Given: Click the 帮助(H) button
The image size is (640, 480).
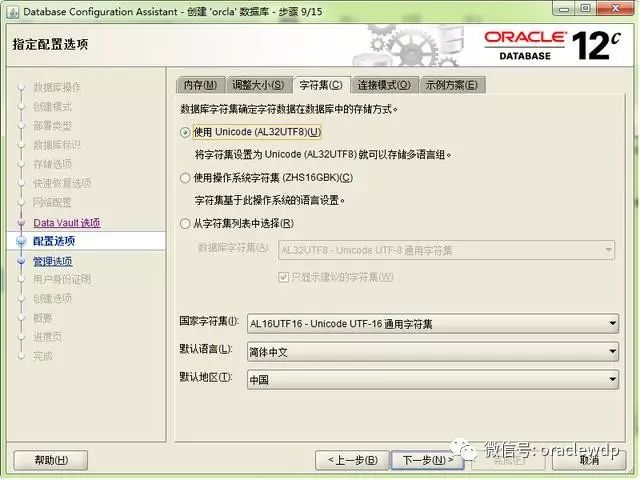Looking at the screenshot, I should [51, 460].
